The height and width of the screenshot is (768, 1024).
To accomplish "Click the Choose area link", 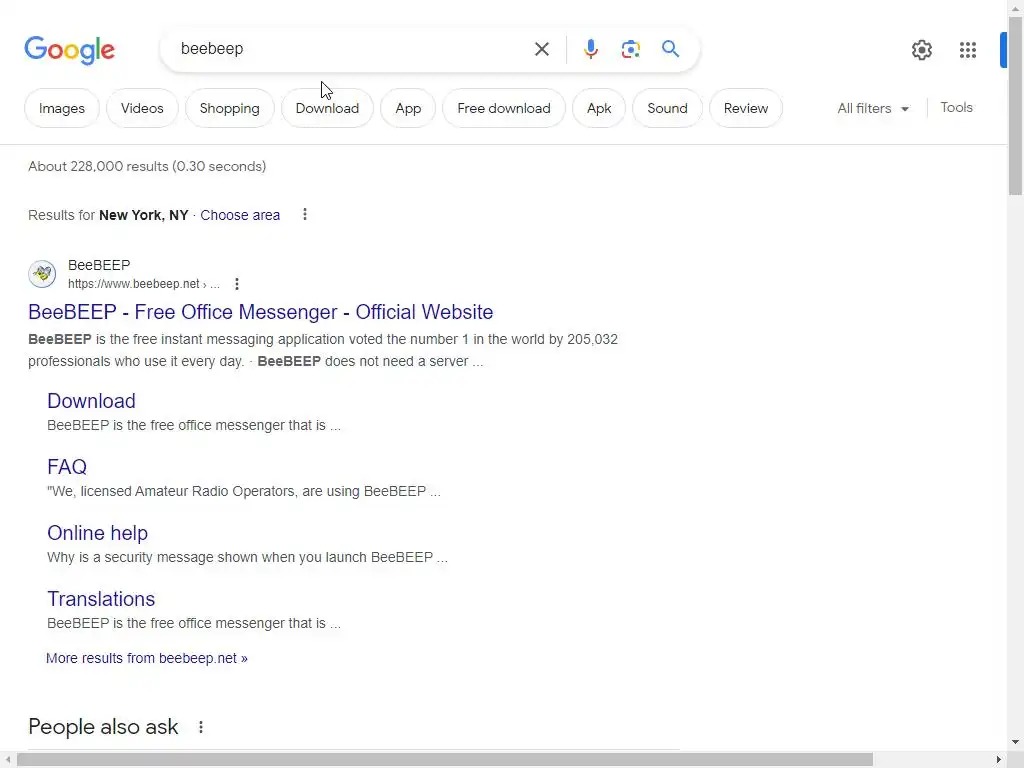I will click(240, 215).
